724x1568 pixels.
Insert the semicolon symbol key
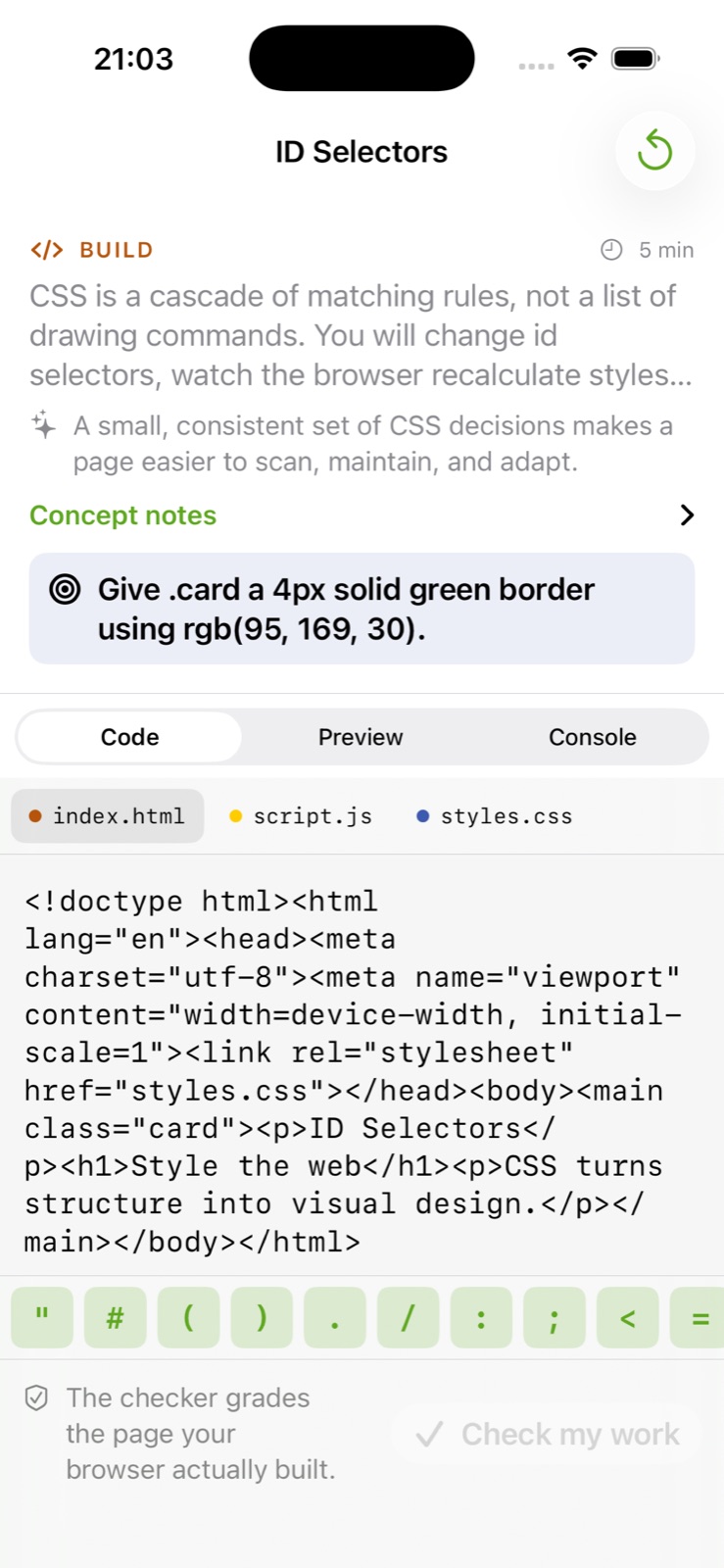coord(555,1318)
